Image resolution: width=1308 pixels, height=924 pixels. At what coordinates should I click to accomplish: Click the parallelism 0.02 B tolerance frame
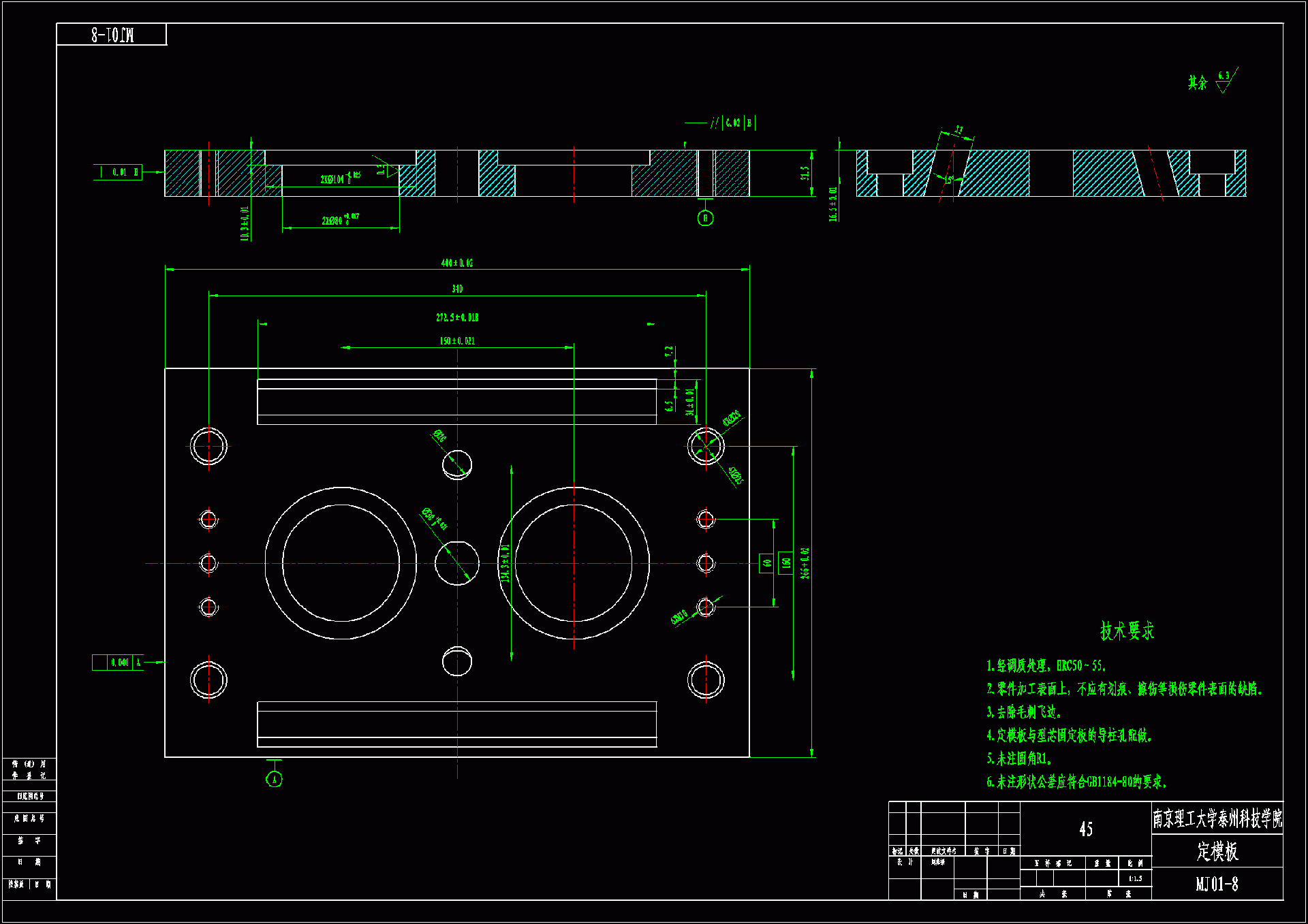coord(733,123)
